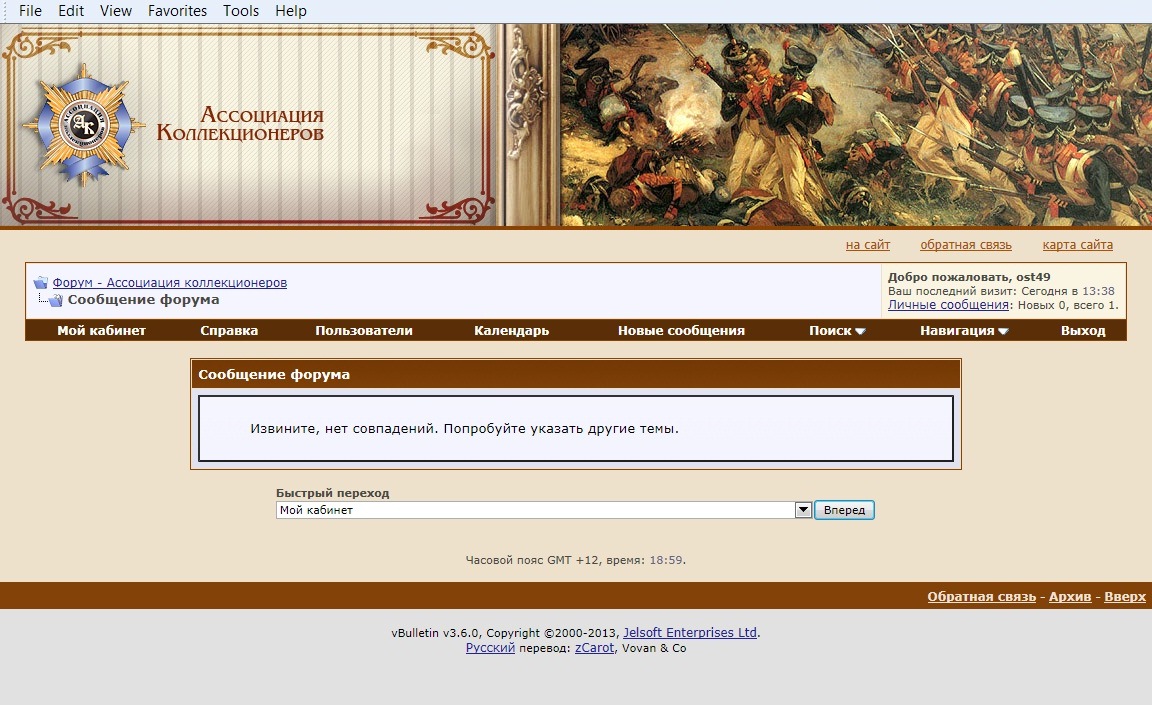Open the Архив footer link
This screenshot has height=705, width=1152.
pyautogui.click(x=1070, y=596)
